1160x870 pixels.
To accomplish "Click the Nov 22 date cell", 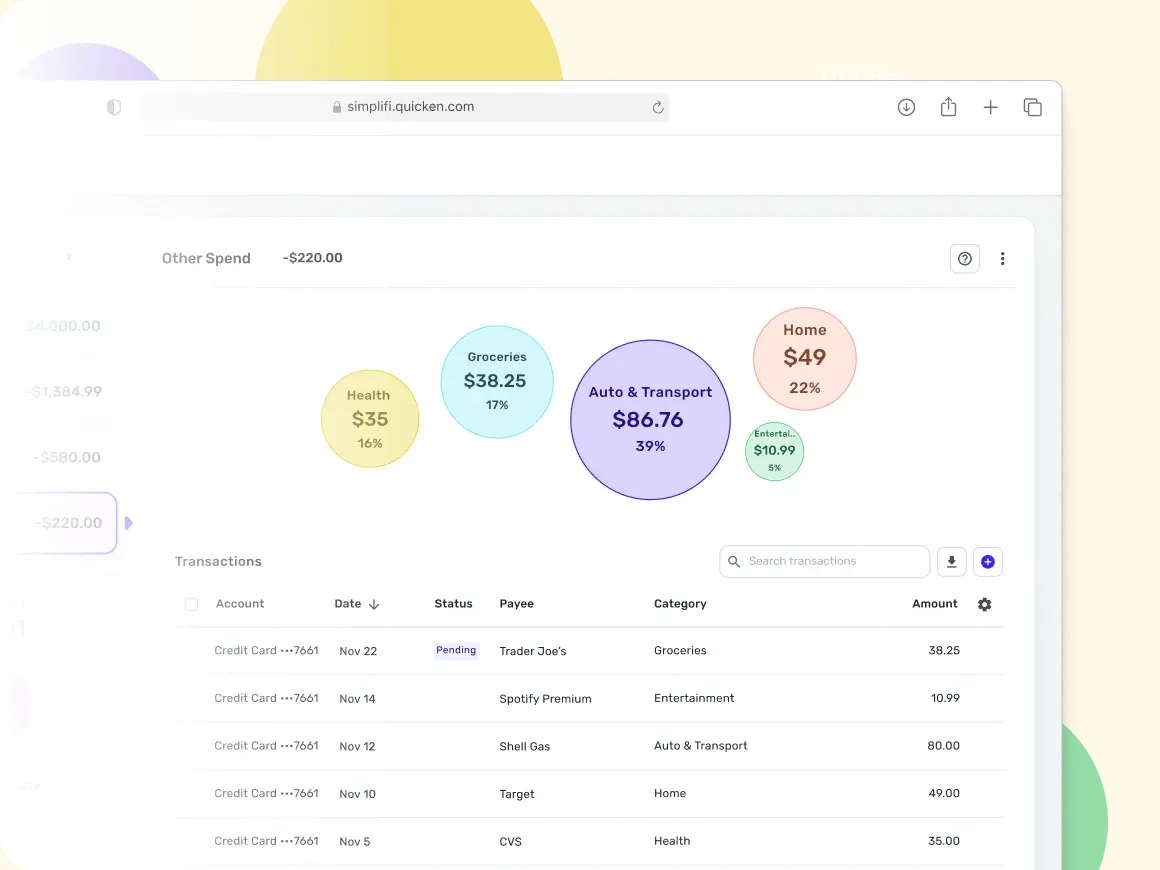I will 358,651.
